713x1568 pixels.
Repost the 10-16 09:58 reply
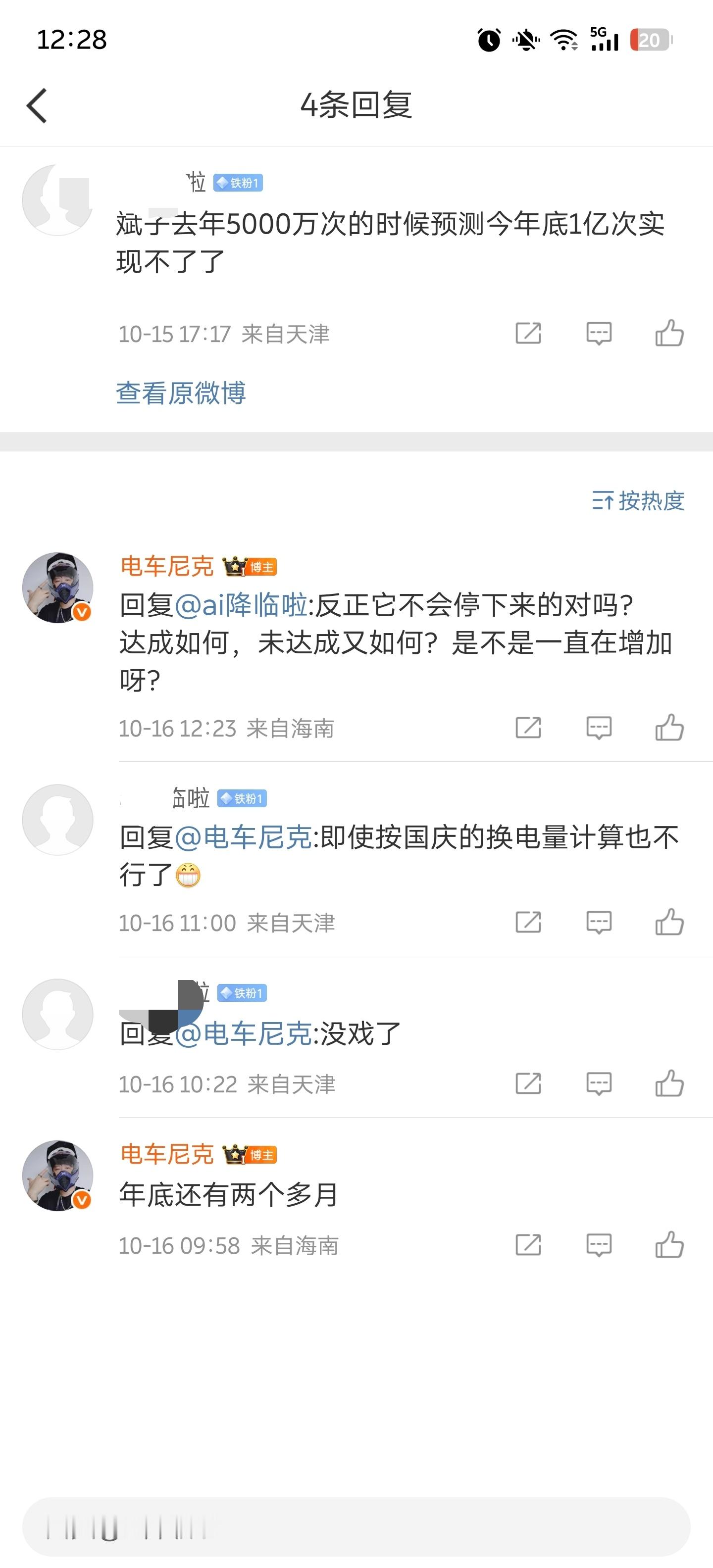(x=528, y=1245)
